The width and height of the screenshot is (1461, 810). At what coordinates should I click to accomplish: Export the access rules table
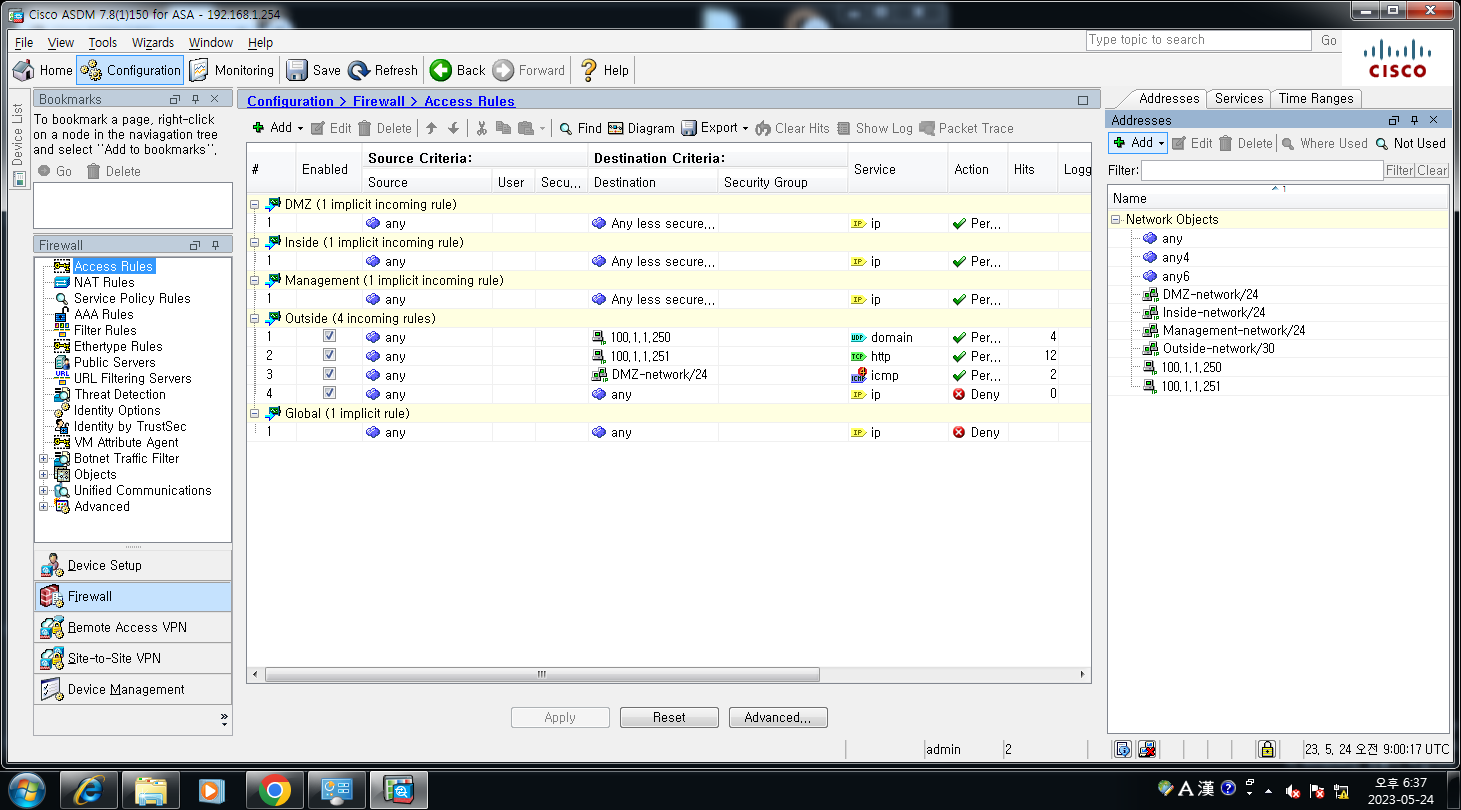pyautogui.click(x=716, y=128)
